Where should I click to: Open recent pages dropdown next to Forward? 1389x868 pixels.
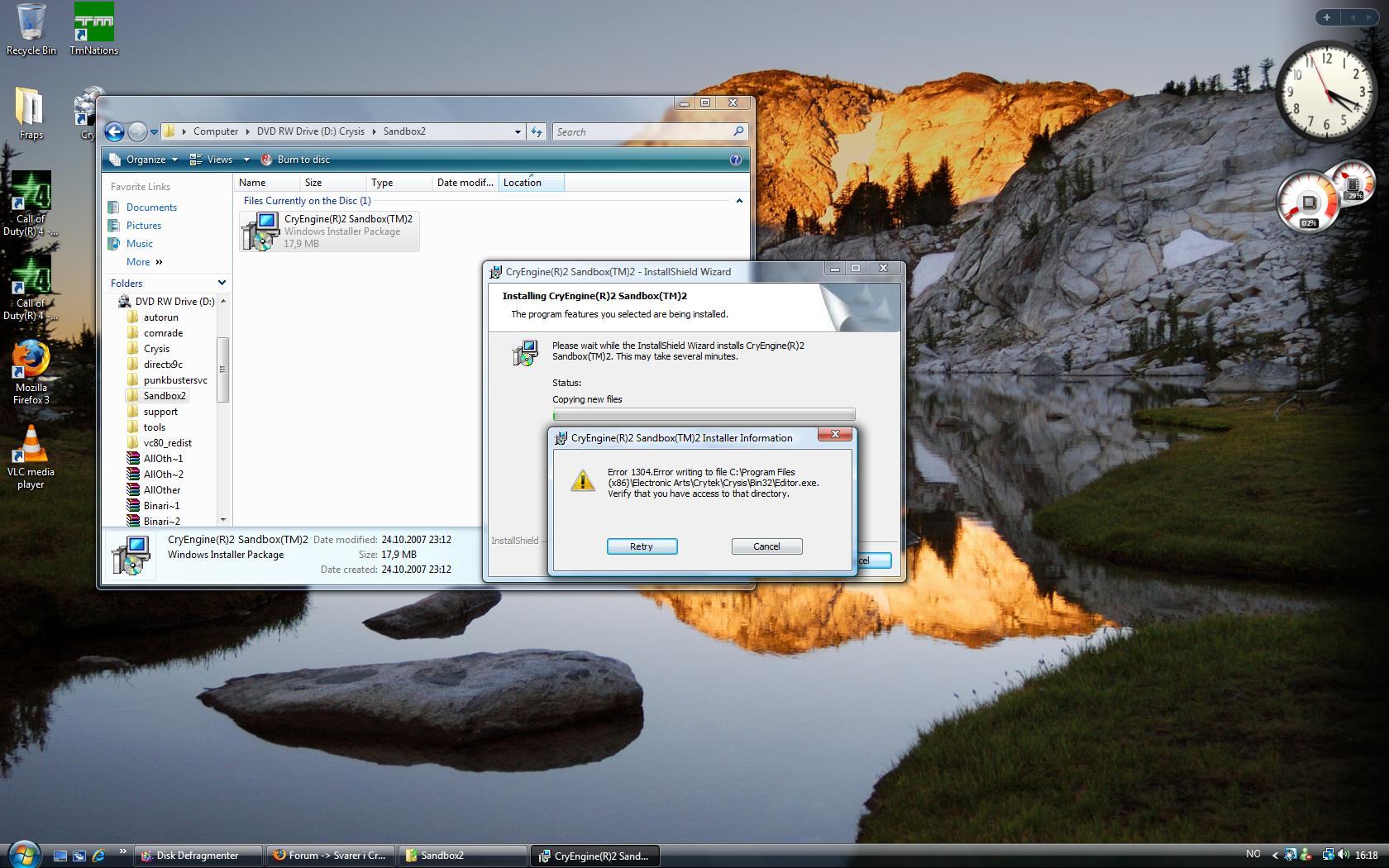coord(154,132)
